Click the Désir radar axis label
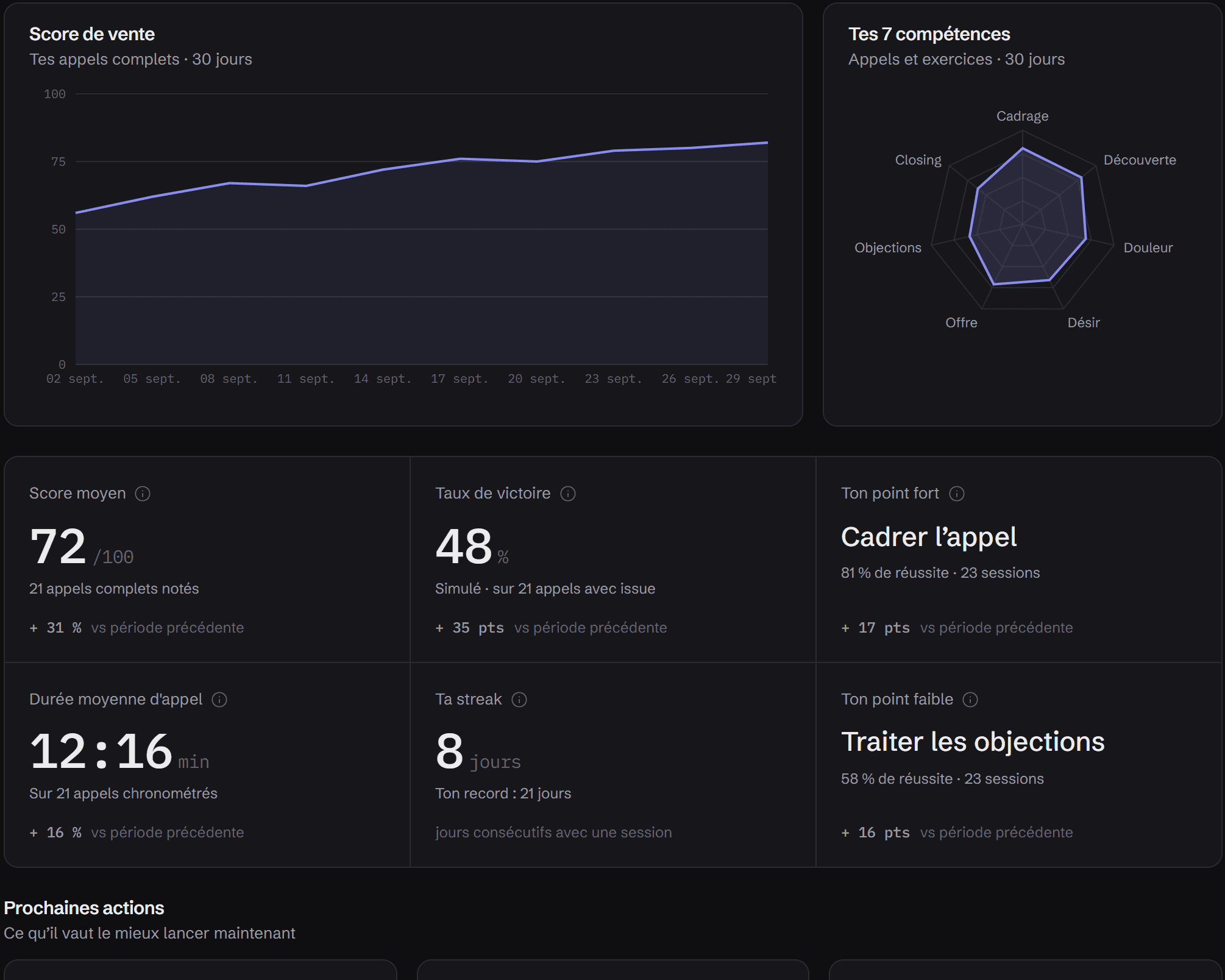Image resolution: width=1225 pixels, height=980 pixels. [x=1084, y=322]
